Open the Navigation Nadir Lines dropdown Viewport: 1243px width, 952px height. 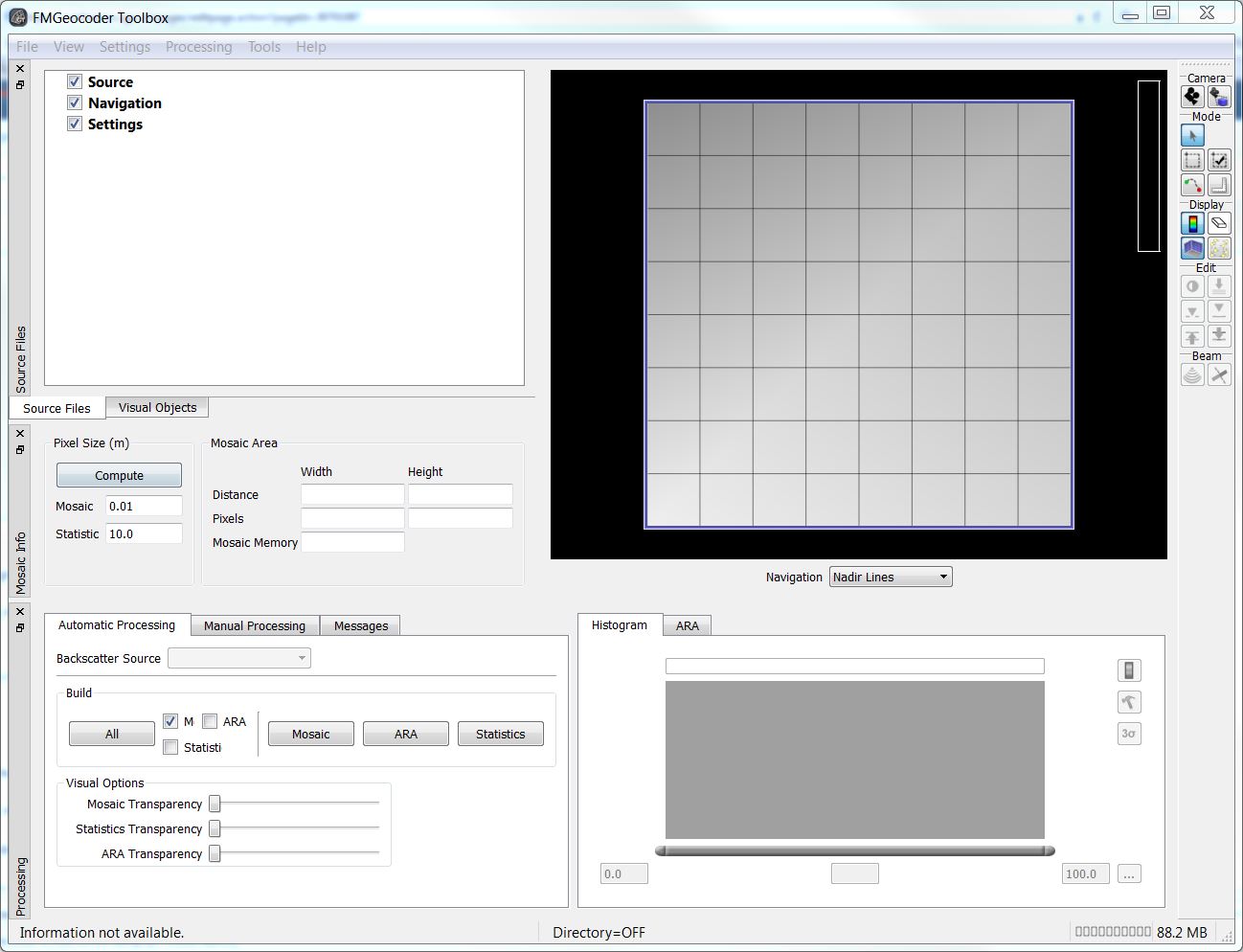[891, 577]
